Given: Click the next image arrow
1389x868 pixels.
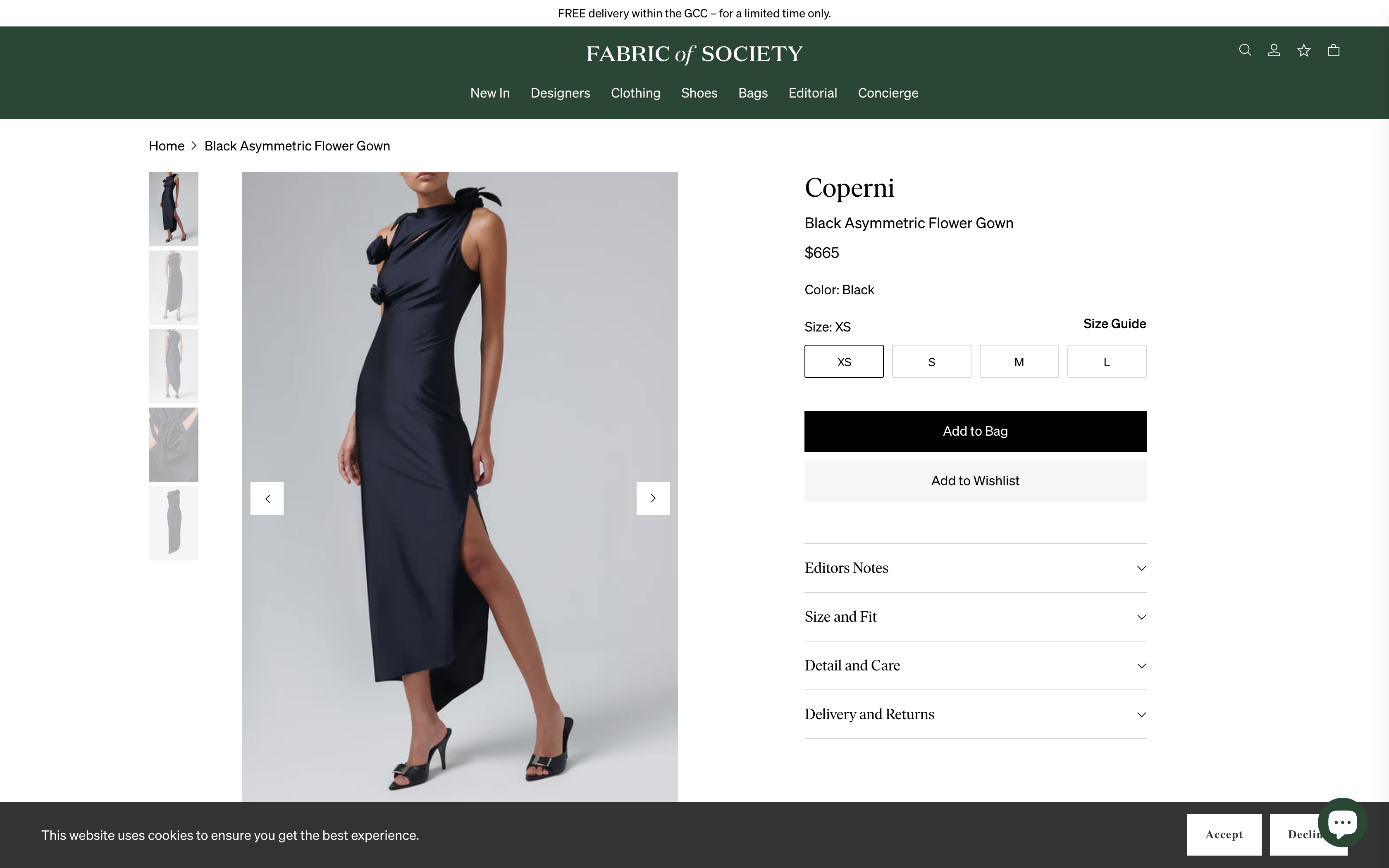Looking at the screenshot, I should [x=653, y=498].
